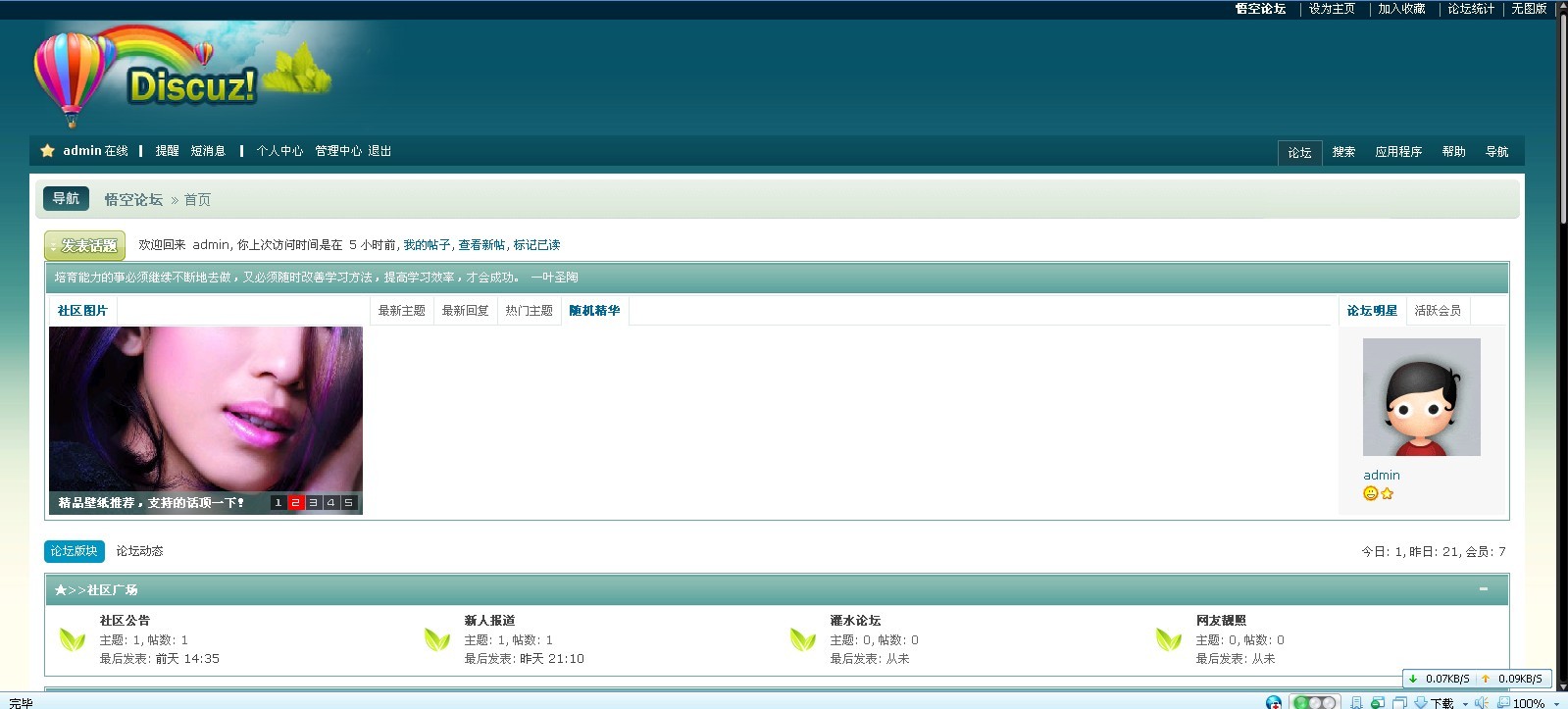Click 设为主页 in the top bar
This screenshot has height=709, width=1568.
(1332, 9)
